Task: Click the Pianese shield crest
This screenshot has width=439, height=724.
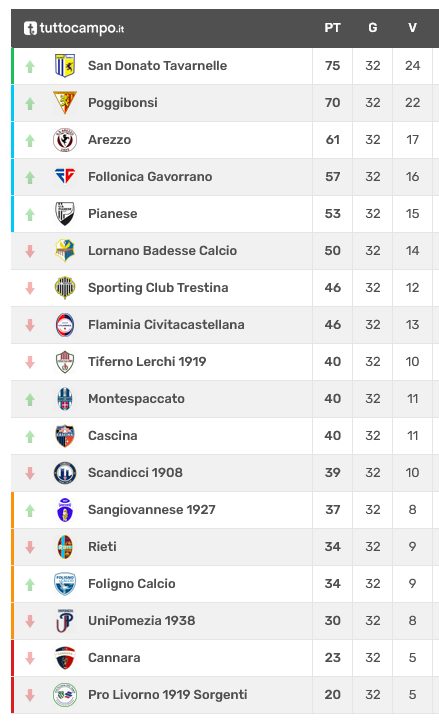Action: (65, 213)
